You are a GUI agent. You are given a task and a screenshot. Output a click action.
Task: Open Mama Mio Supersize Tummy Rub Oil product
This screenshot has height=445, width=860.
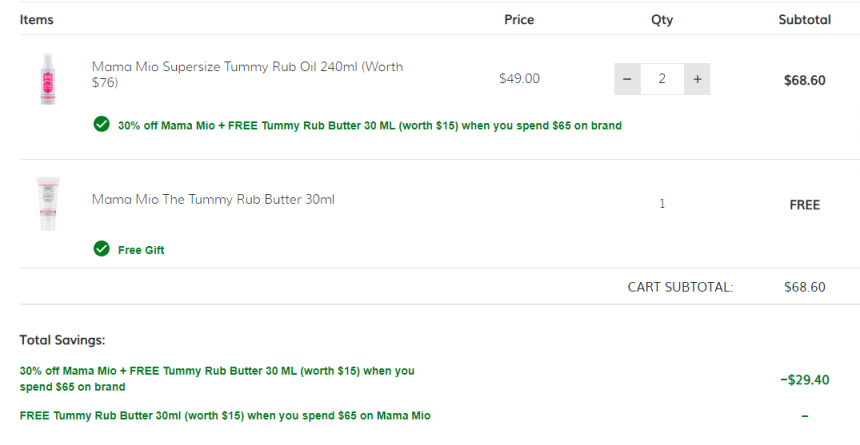[x=247, y=74]
